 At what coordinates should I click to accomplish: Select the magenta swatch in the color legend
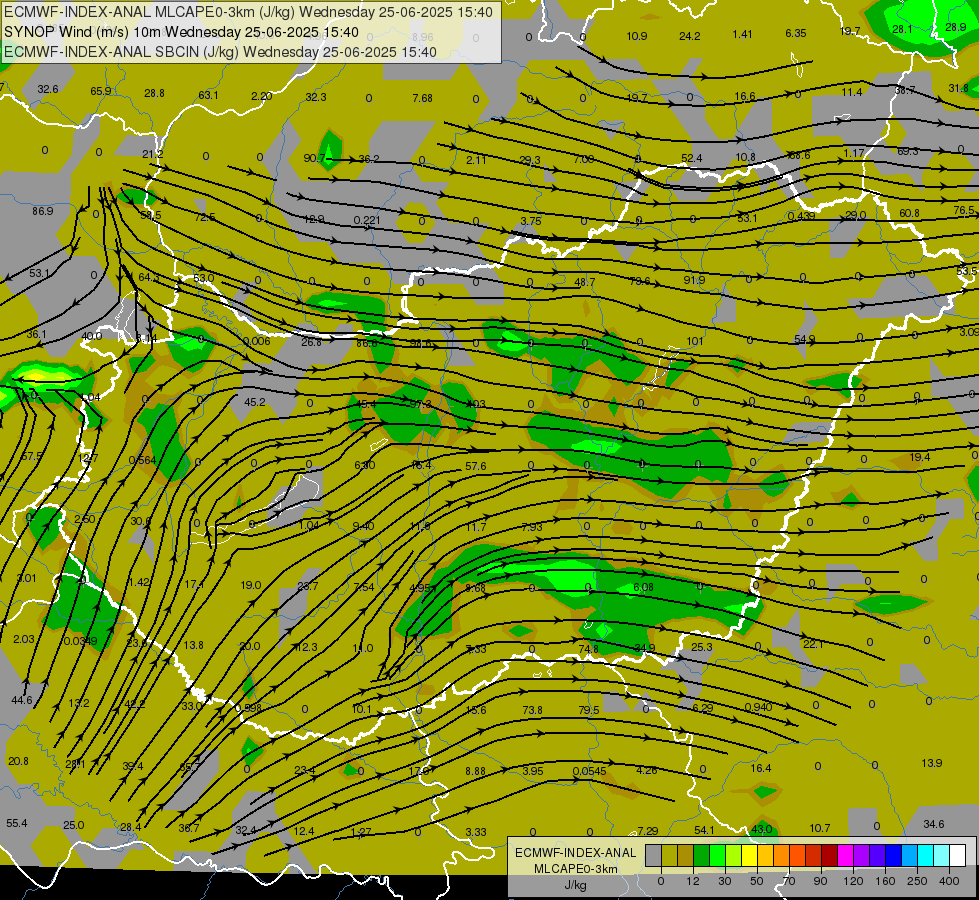845,855
